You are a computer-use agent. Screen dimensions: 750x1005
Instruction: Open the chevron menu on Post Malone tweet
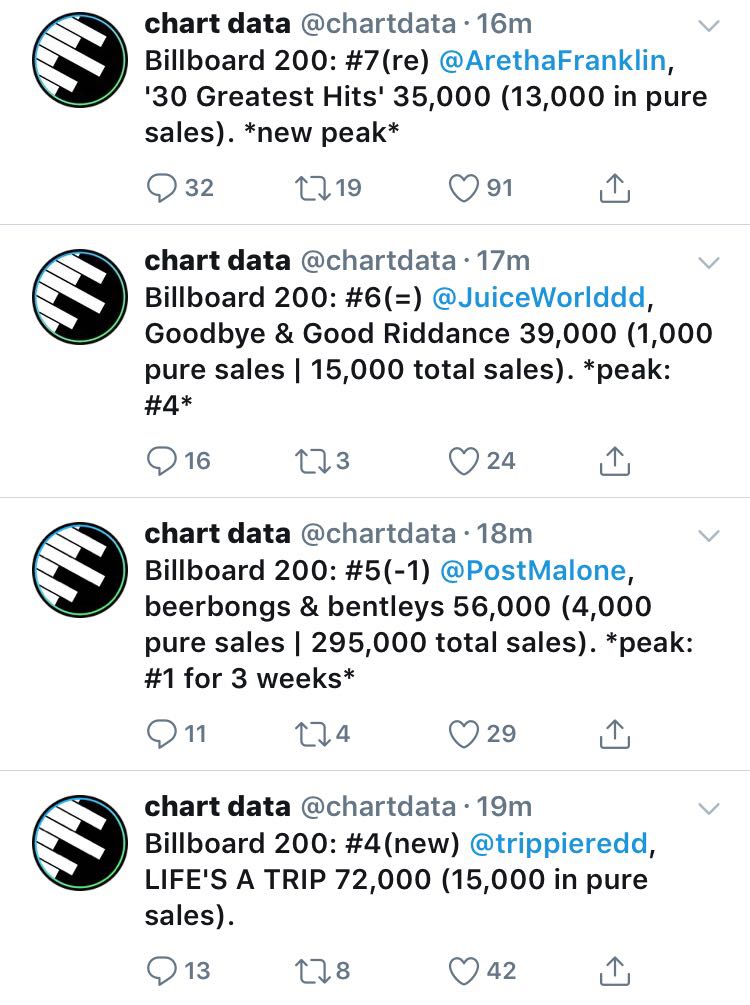pyautogui.click(x=708, y=536)
